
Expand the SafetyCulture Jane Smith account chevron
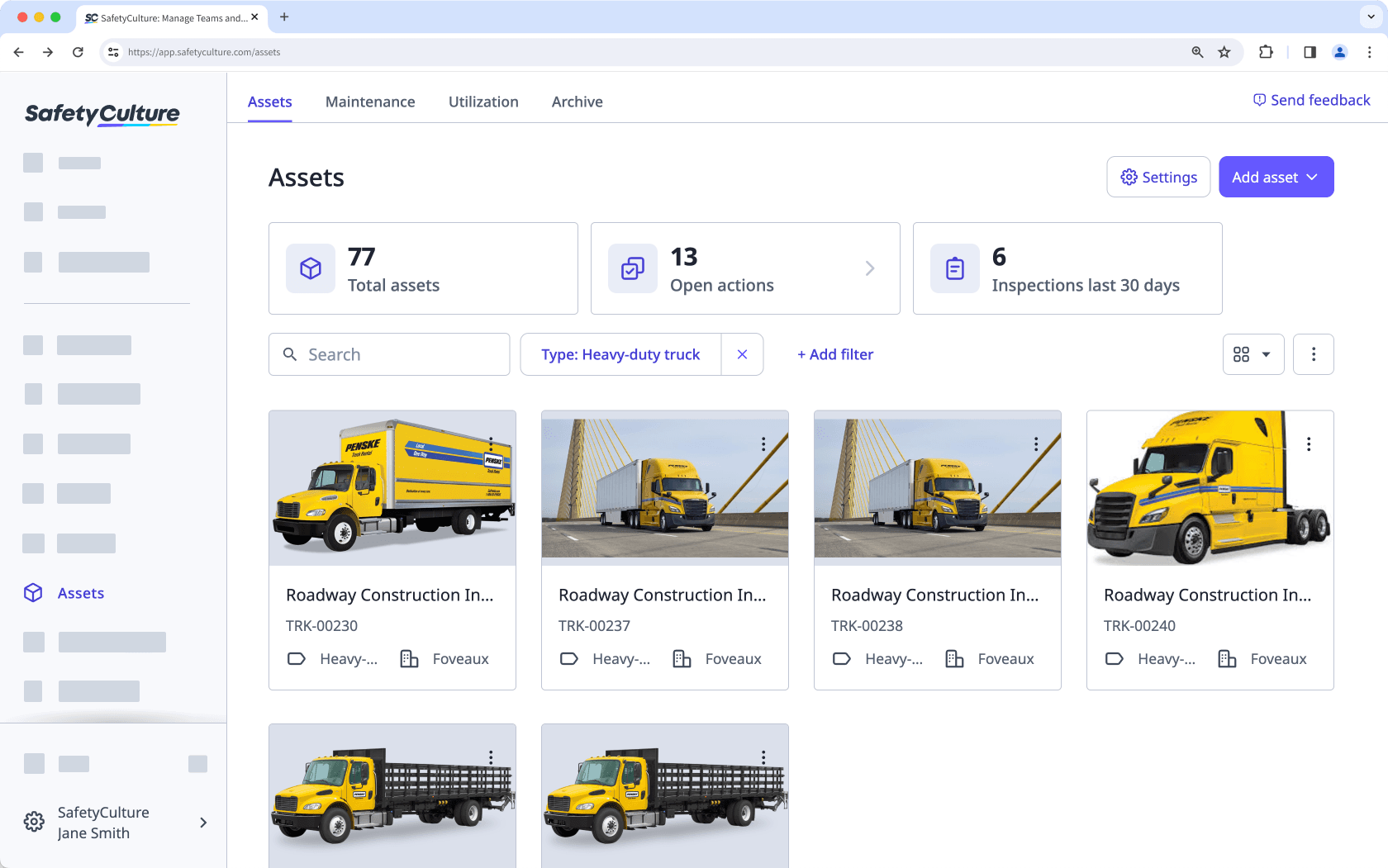(202, 823)
